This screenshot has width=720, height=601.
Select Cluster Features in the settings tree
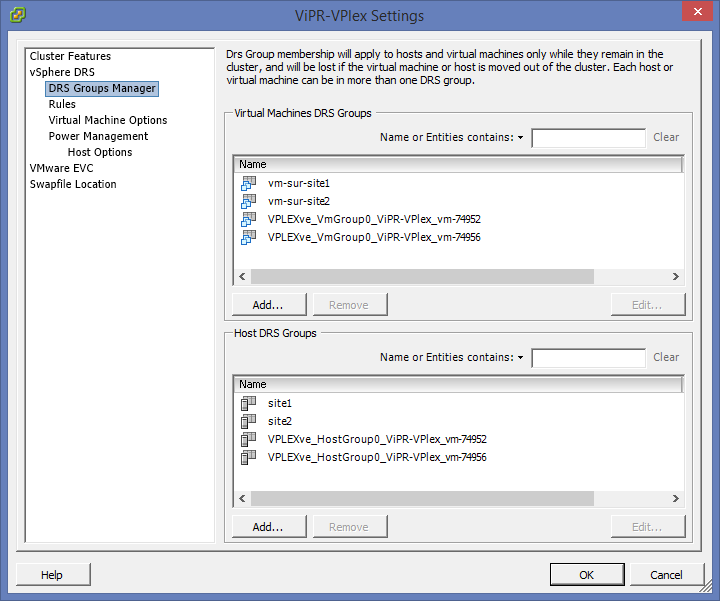click(x=70, y=56)
